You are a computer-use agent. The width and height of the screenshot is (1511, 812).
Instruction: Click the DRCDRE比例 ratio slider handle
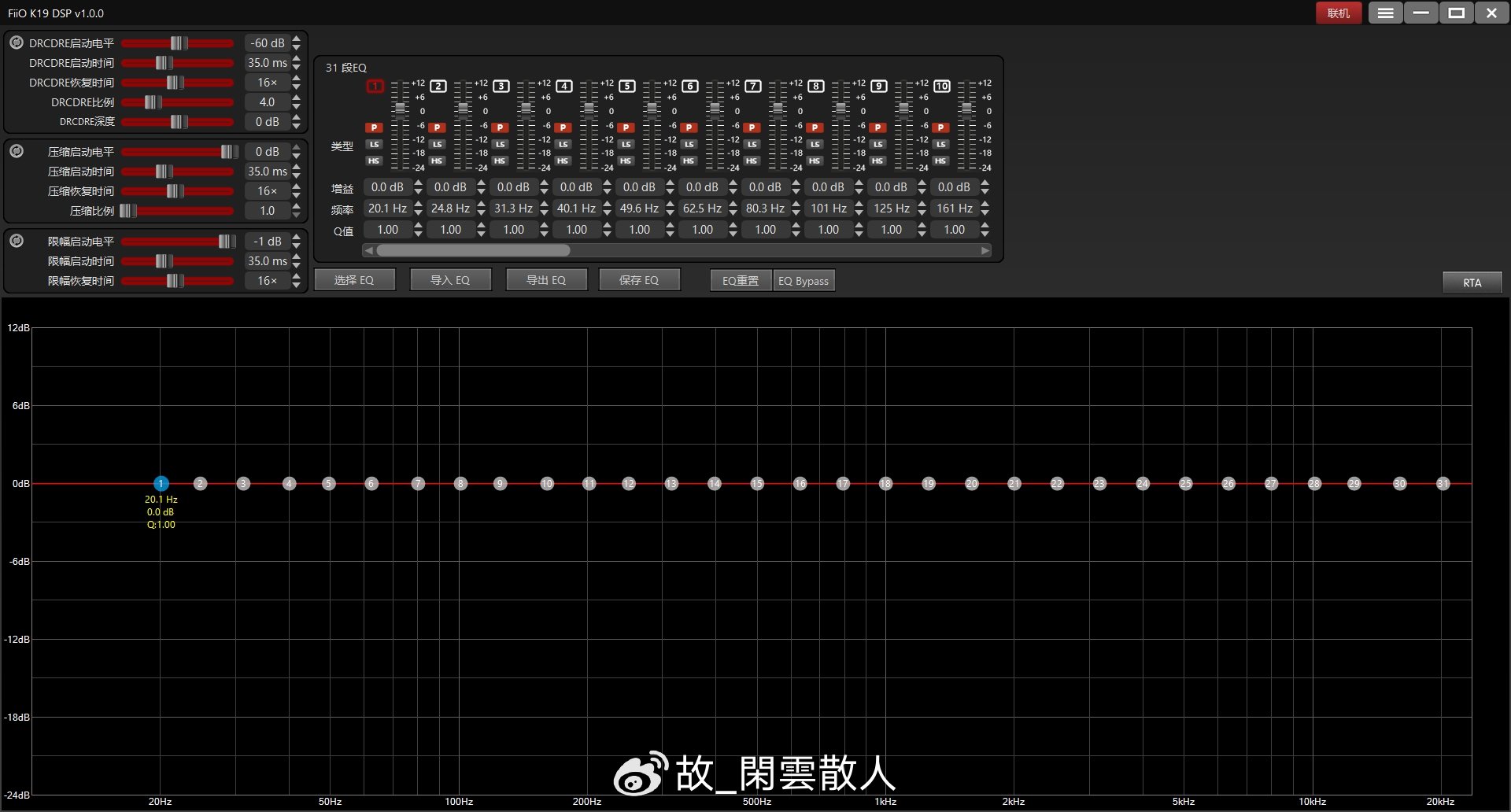pos(153,102)
